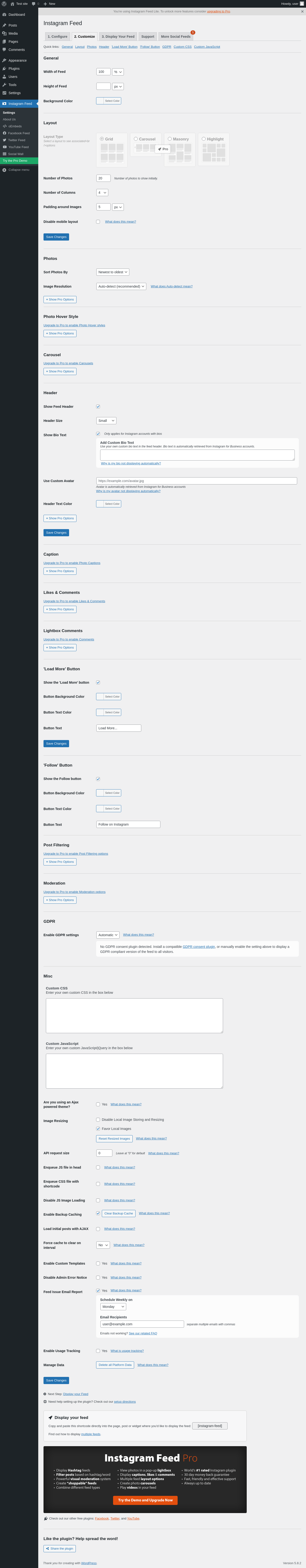Viewport: 306px width, 1568px height.
Task: Click the Plugins icon in sidebar
Action: [4, 69]
